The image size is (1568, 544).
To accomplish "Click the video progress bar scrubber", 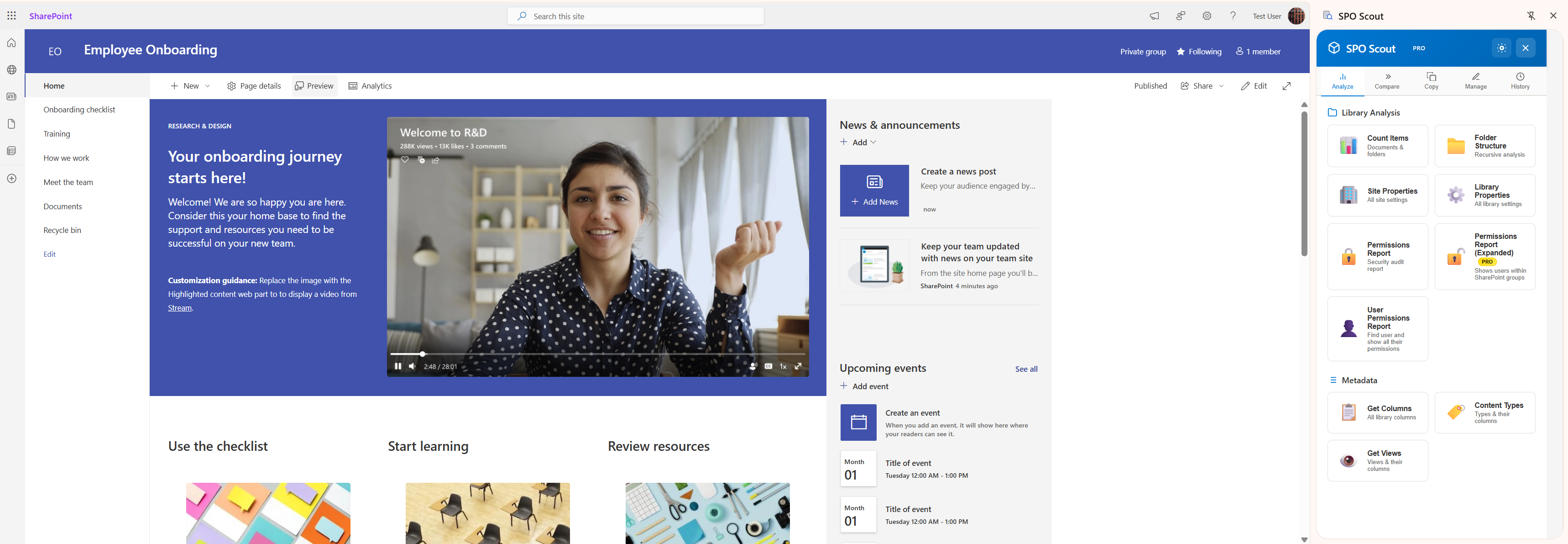I will pyautogui.click(x=423, y=354).
